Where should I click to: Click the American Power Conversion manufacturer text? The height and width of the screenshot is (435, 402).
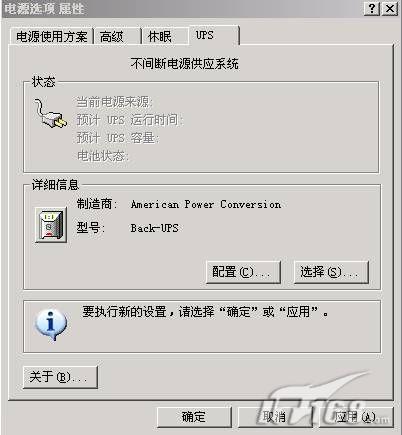[206, 204]
